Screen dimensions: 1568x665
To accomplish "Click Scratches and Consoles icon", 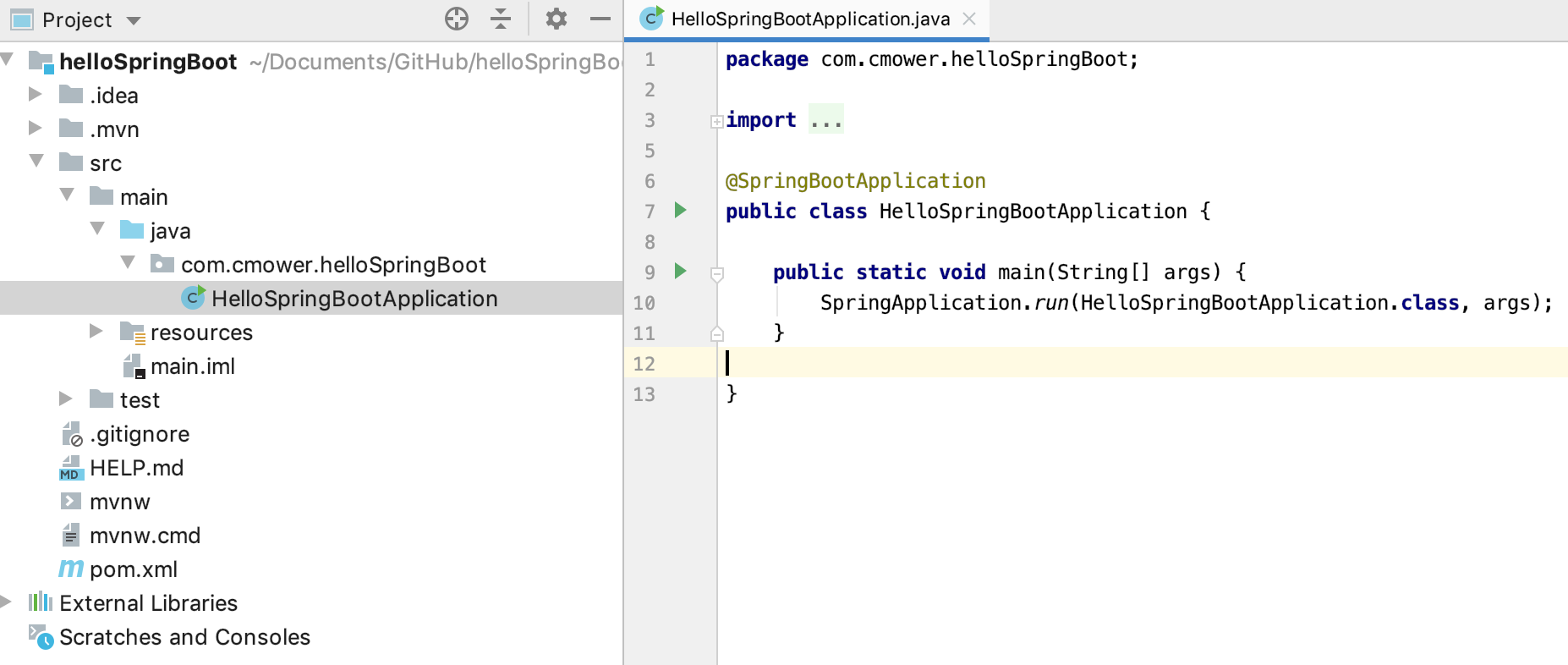I will click(41, 636).
